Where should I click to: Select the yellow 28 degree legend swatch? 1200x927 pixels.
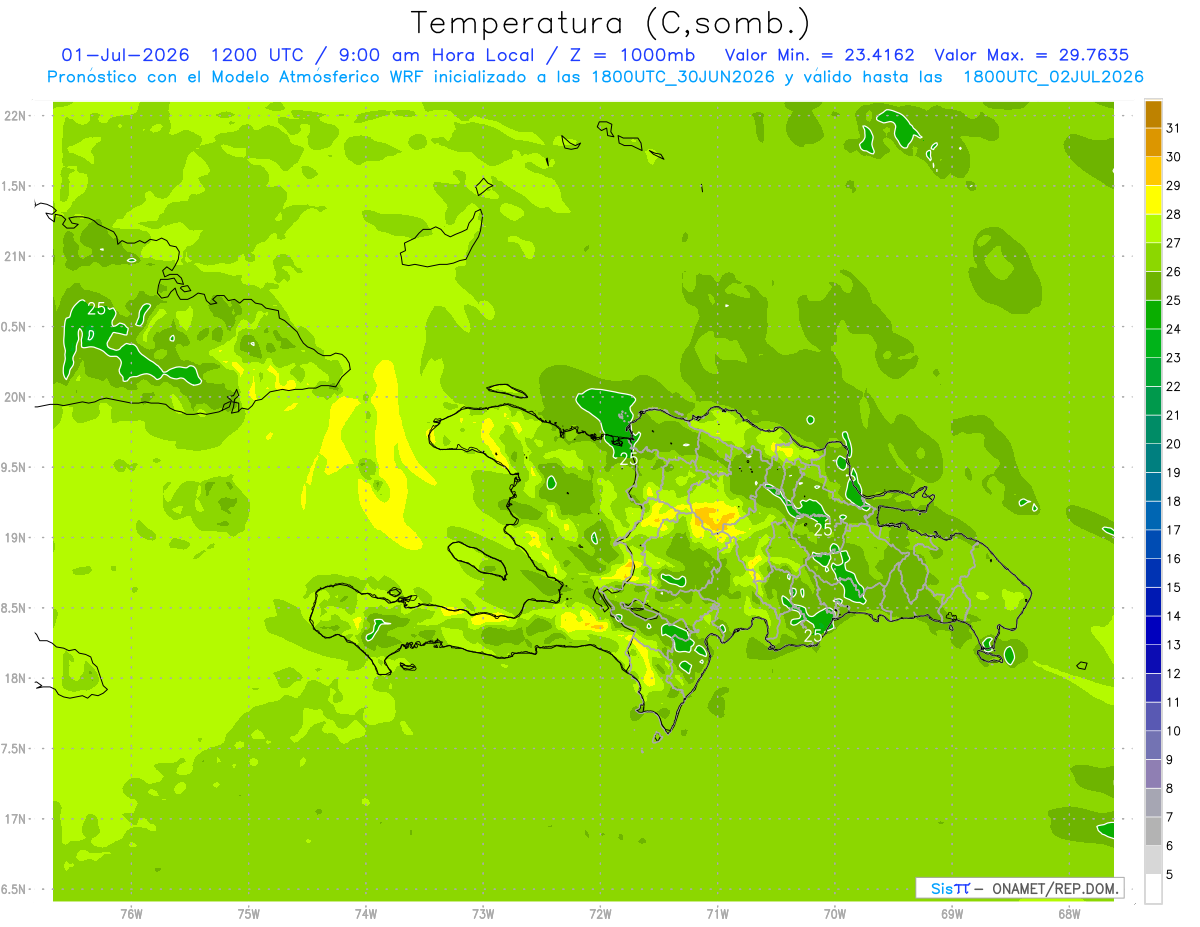click(x=1153, y=200)
